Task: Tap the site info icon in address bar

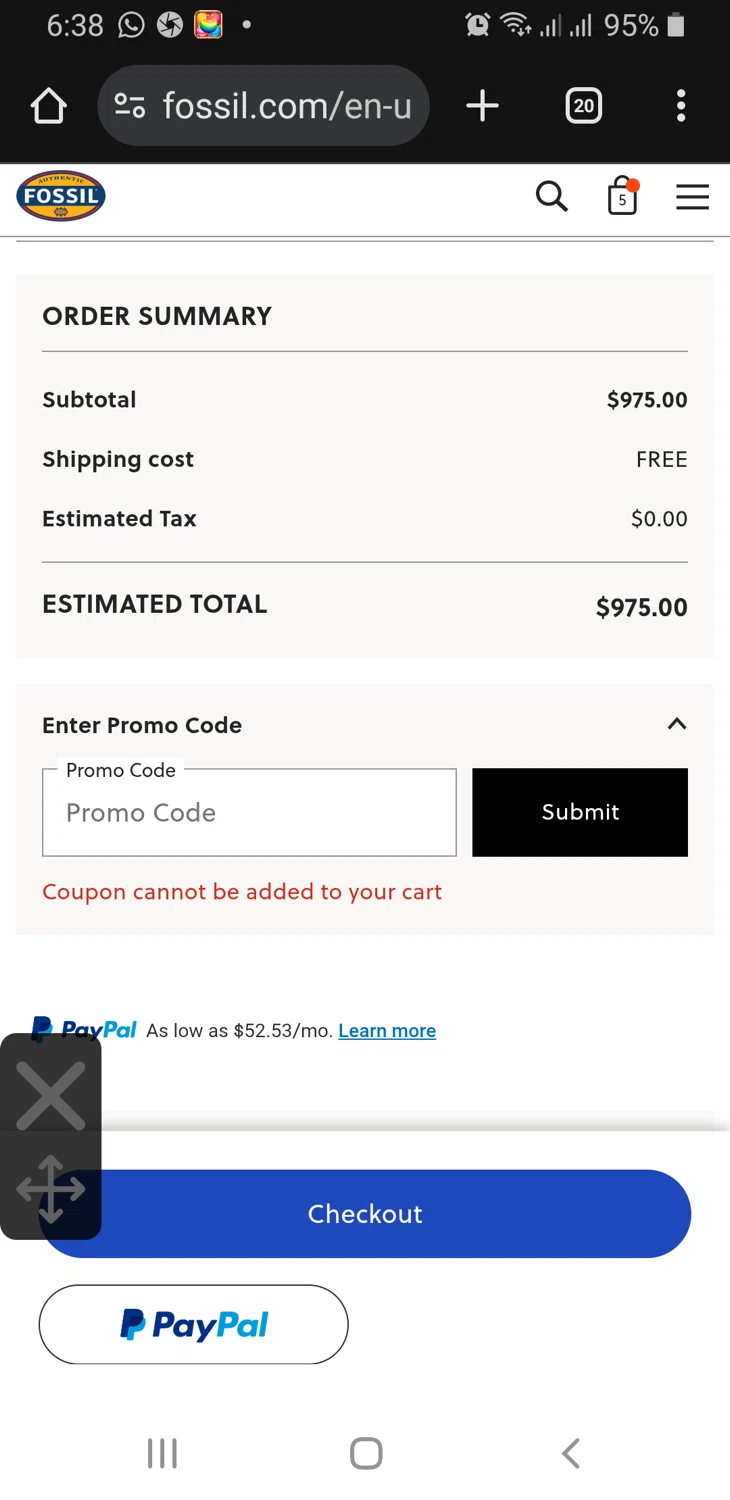Action: point(130,106)
